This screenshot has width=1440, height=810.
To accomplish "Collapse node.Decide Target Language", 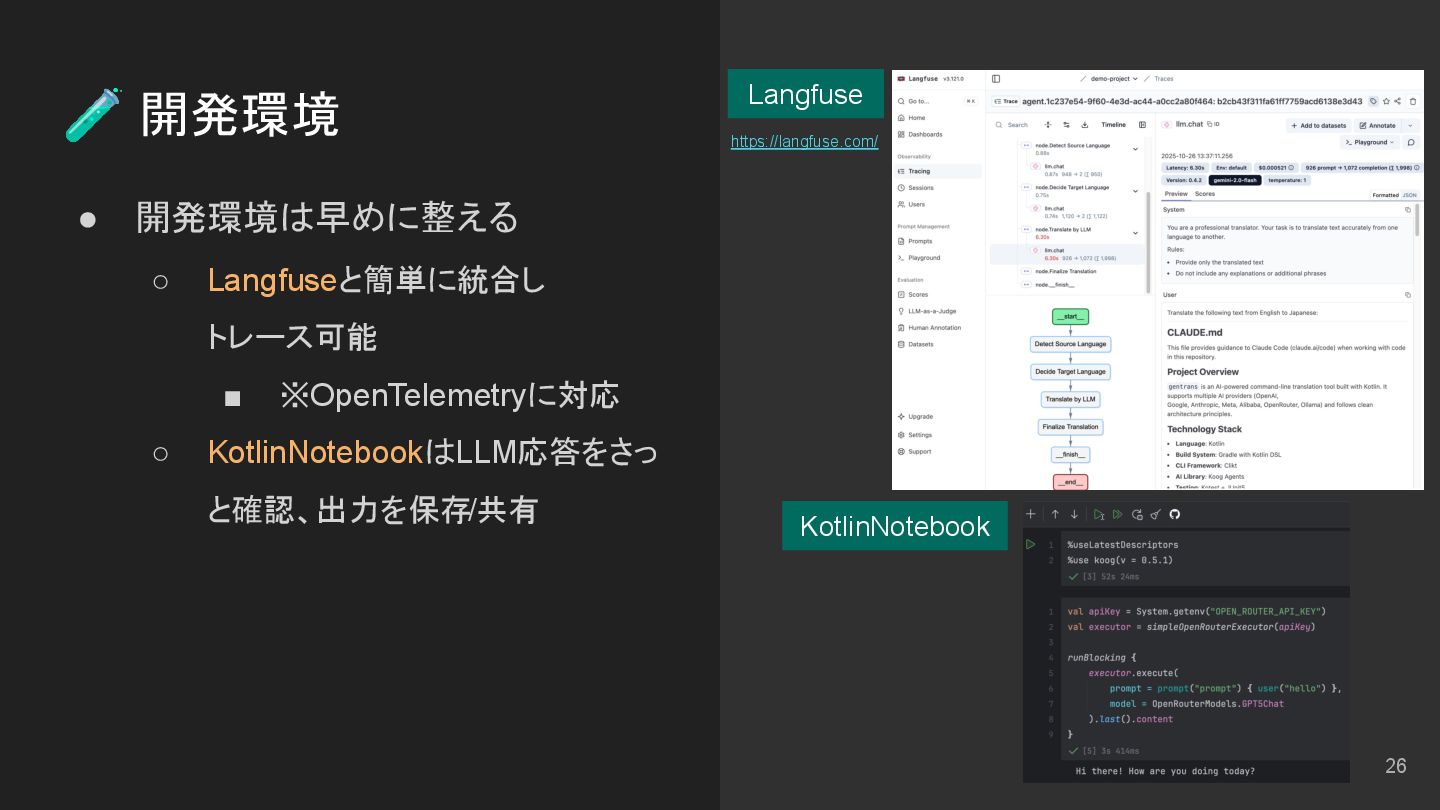I will pos(1135,191).
